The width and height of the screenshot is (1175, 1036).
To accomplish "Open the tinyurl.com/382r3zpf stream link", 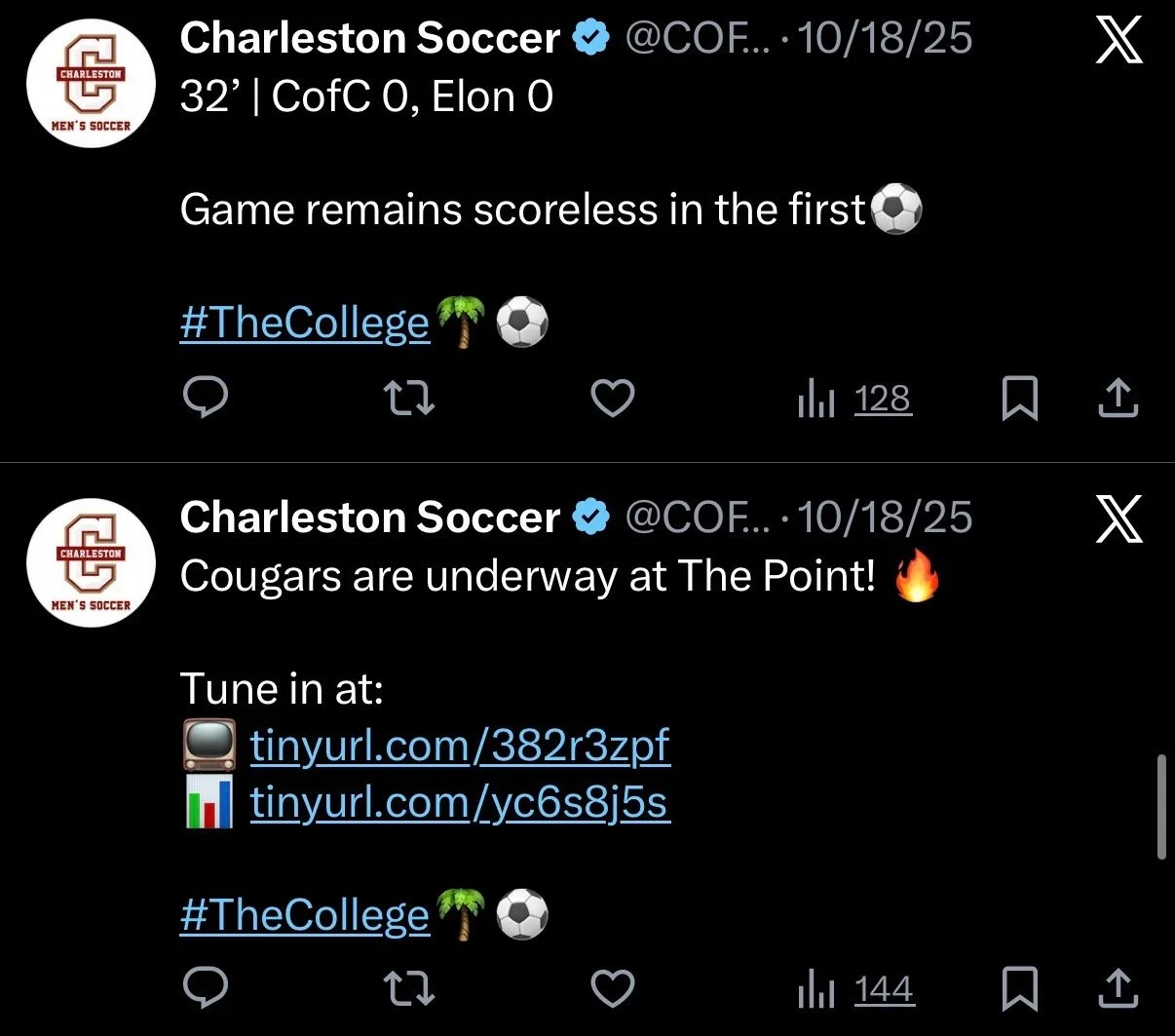I will tap(460, 747).
